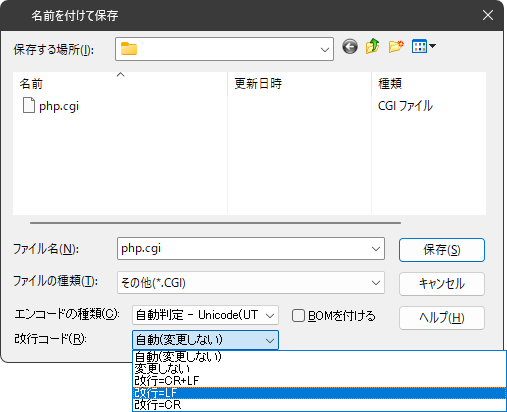The height and width of the screenshot is (412, 507).
Task: Collapse the 改行コード dropdown
Action: click(x=205, y=340)
